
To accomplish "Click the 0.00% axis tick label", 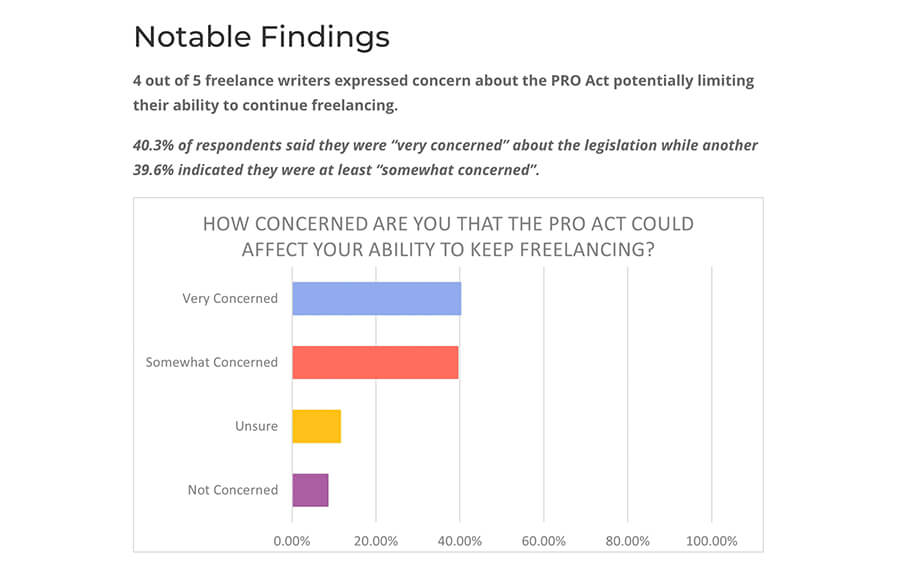I will [x=292, y=541].
